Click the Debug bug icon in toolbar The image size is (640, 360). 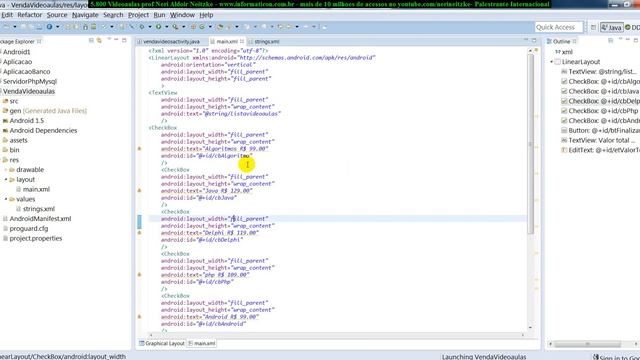142,27
